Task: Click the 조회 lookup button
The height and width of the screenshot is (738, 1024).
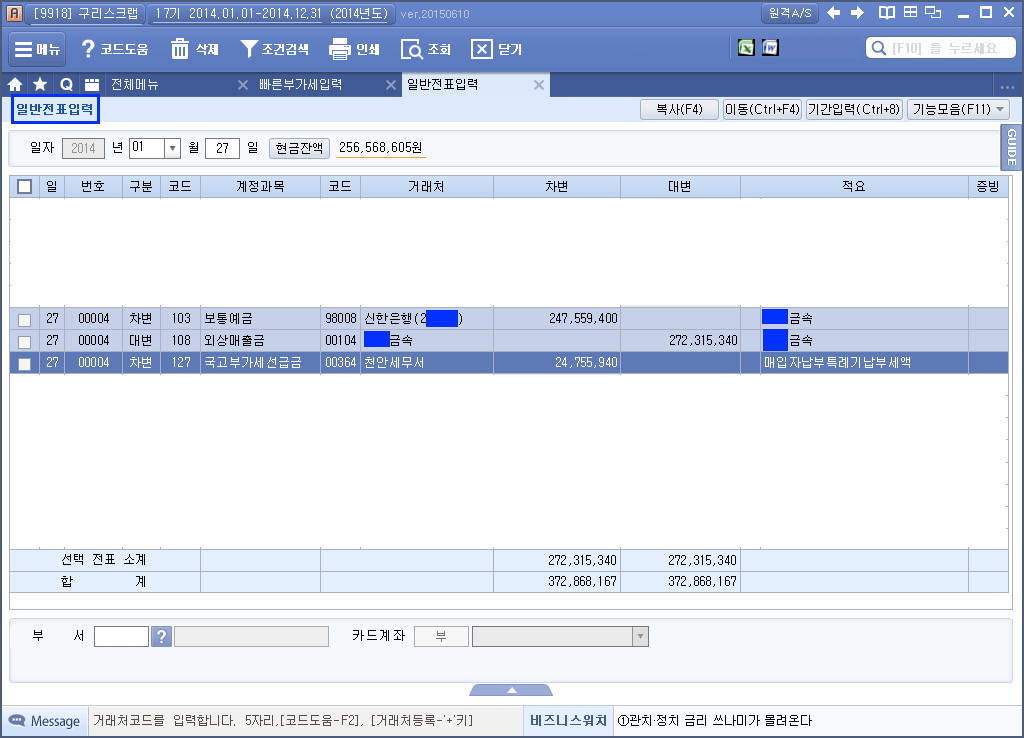Action: [x=426, y=49]
